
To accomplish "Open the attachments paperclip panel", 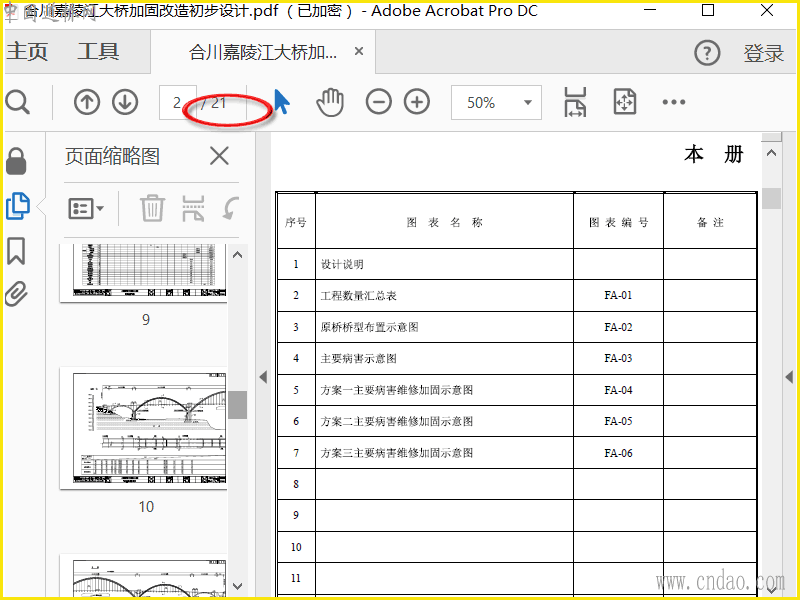I will tap(16, 293).
